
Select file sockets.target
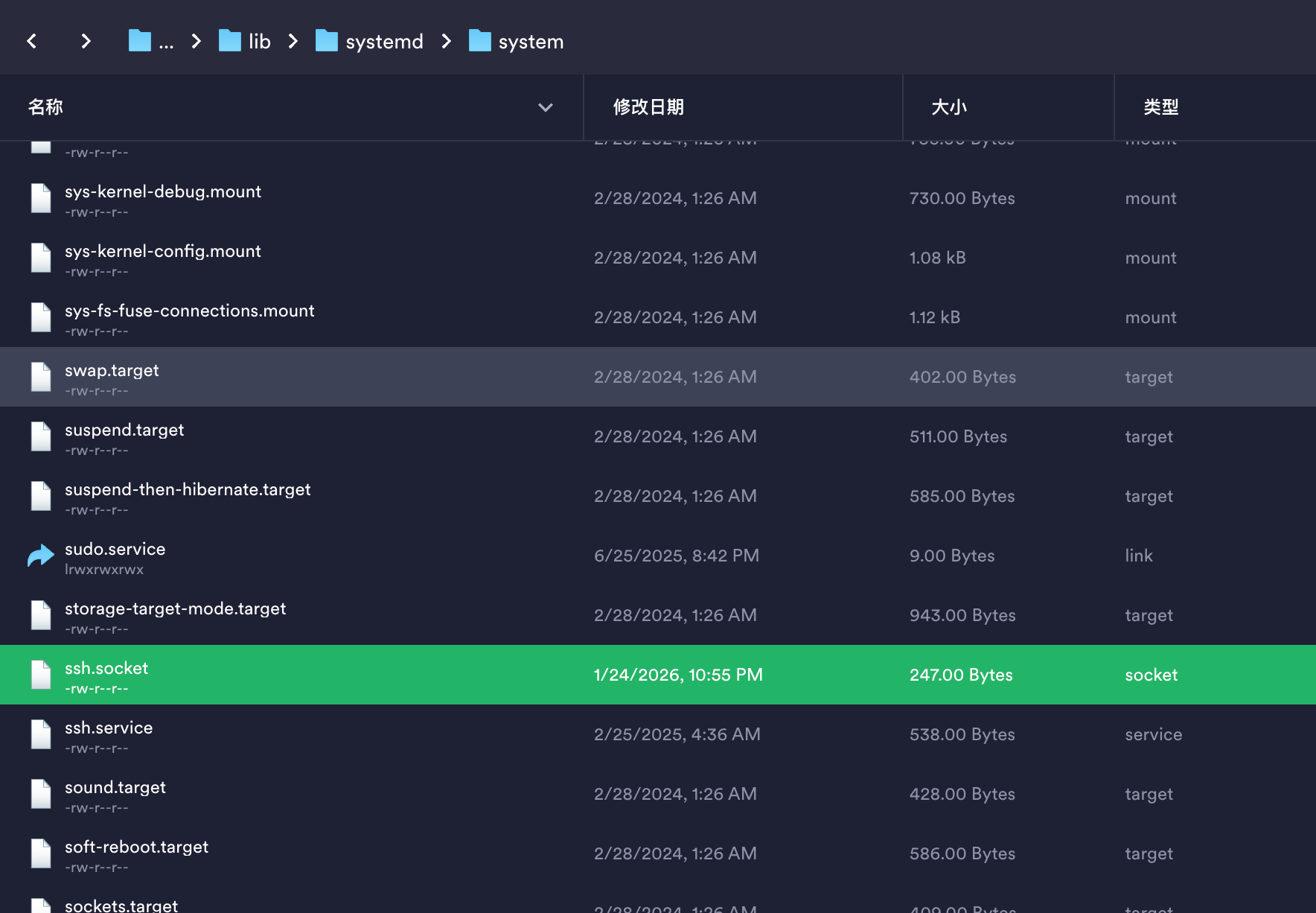click(x=658, y=899)
